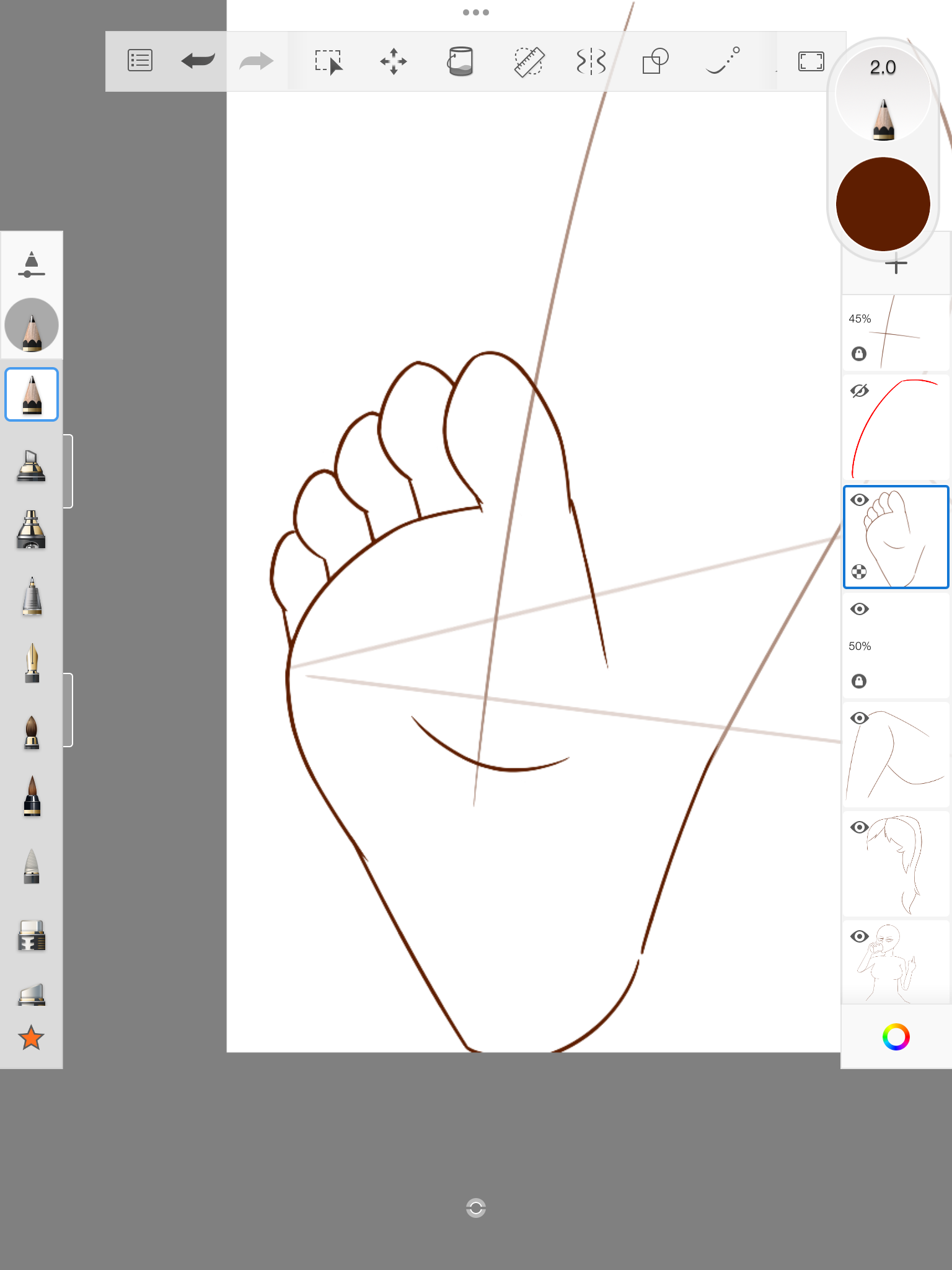Toggle transparency lock on foot layer
952x1270 pixels.
click(859, 572)
